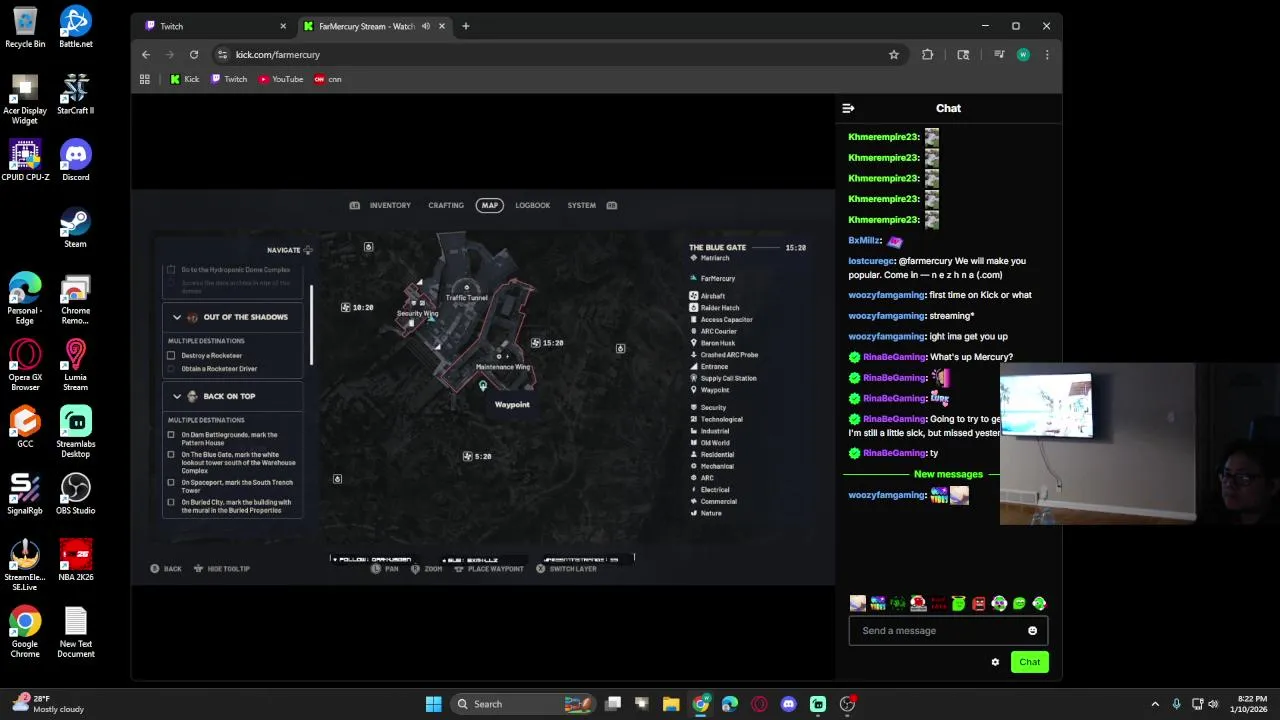Open the Inventory tab in game menu

(390, 205)
